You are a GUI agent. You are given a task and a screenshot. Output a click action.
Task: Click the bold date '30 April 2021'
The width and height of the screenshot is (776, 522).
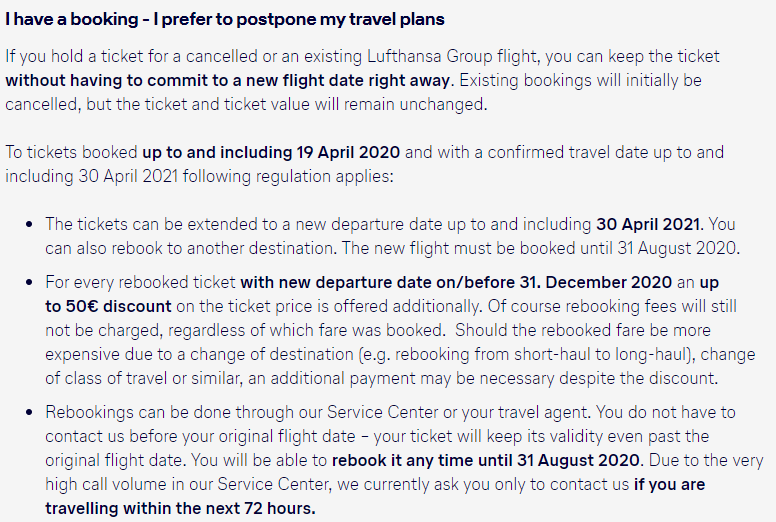tap(648, 224)
